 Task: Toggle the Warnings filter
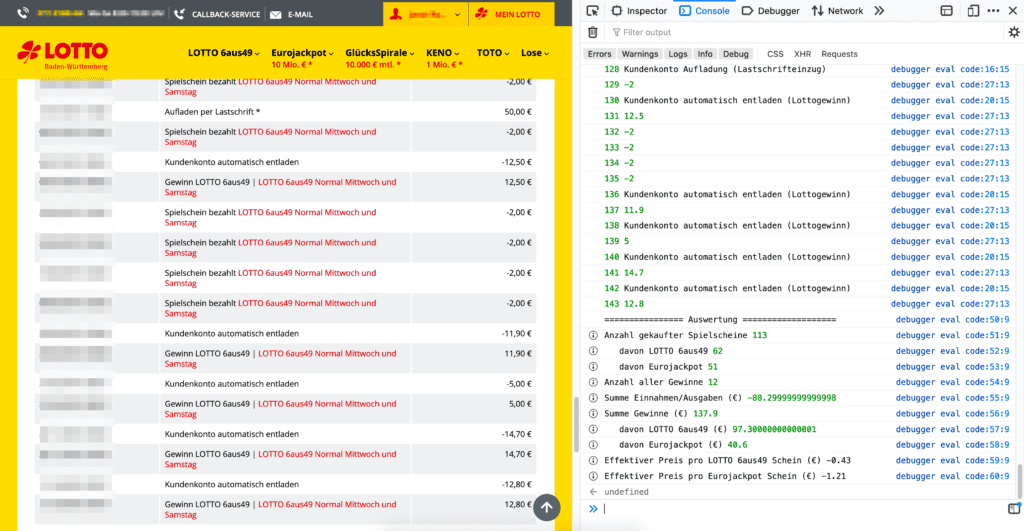click(639, 54)
